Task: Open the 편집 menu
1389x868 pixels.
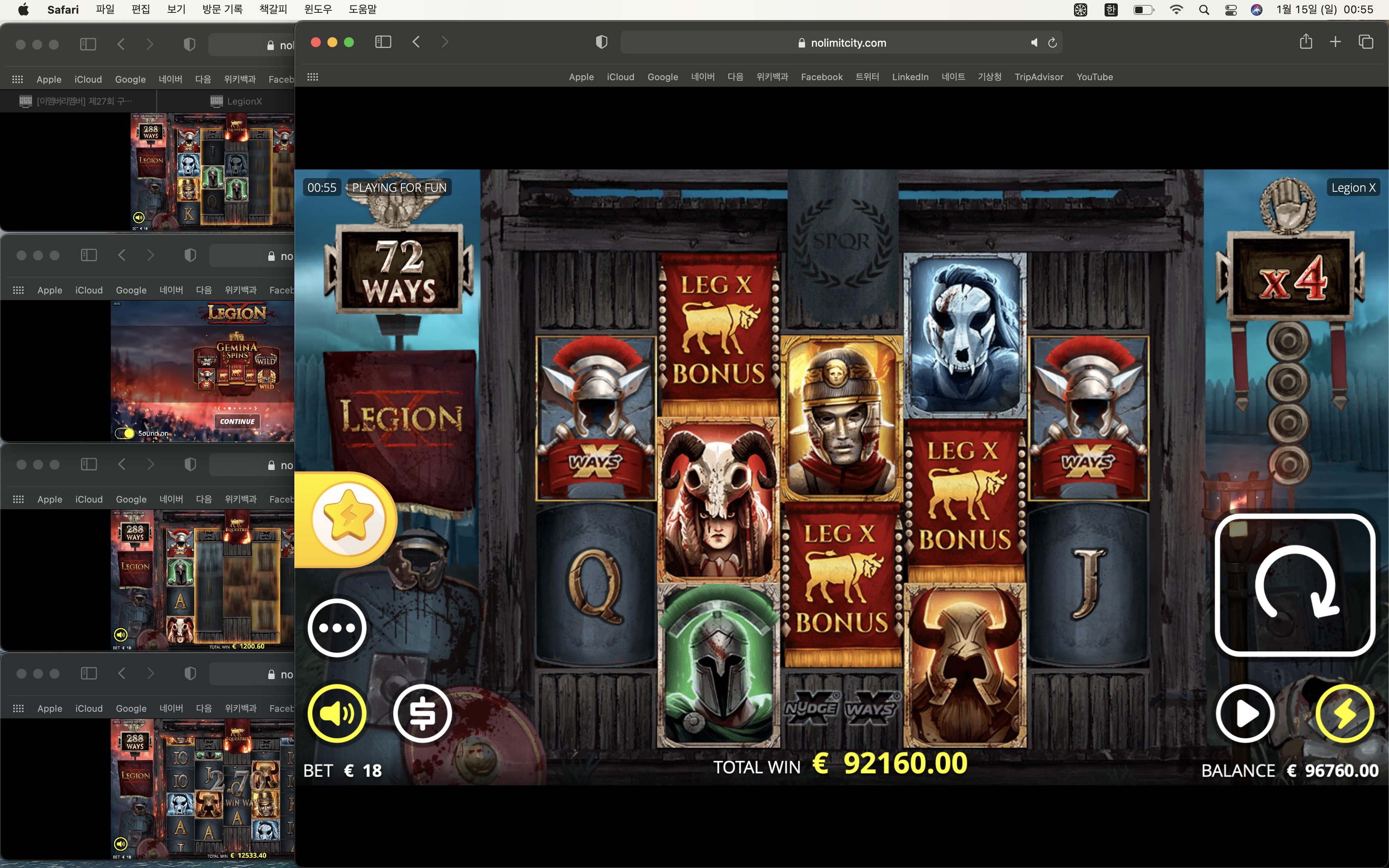Action: tap(141, 9)
